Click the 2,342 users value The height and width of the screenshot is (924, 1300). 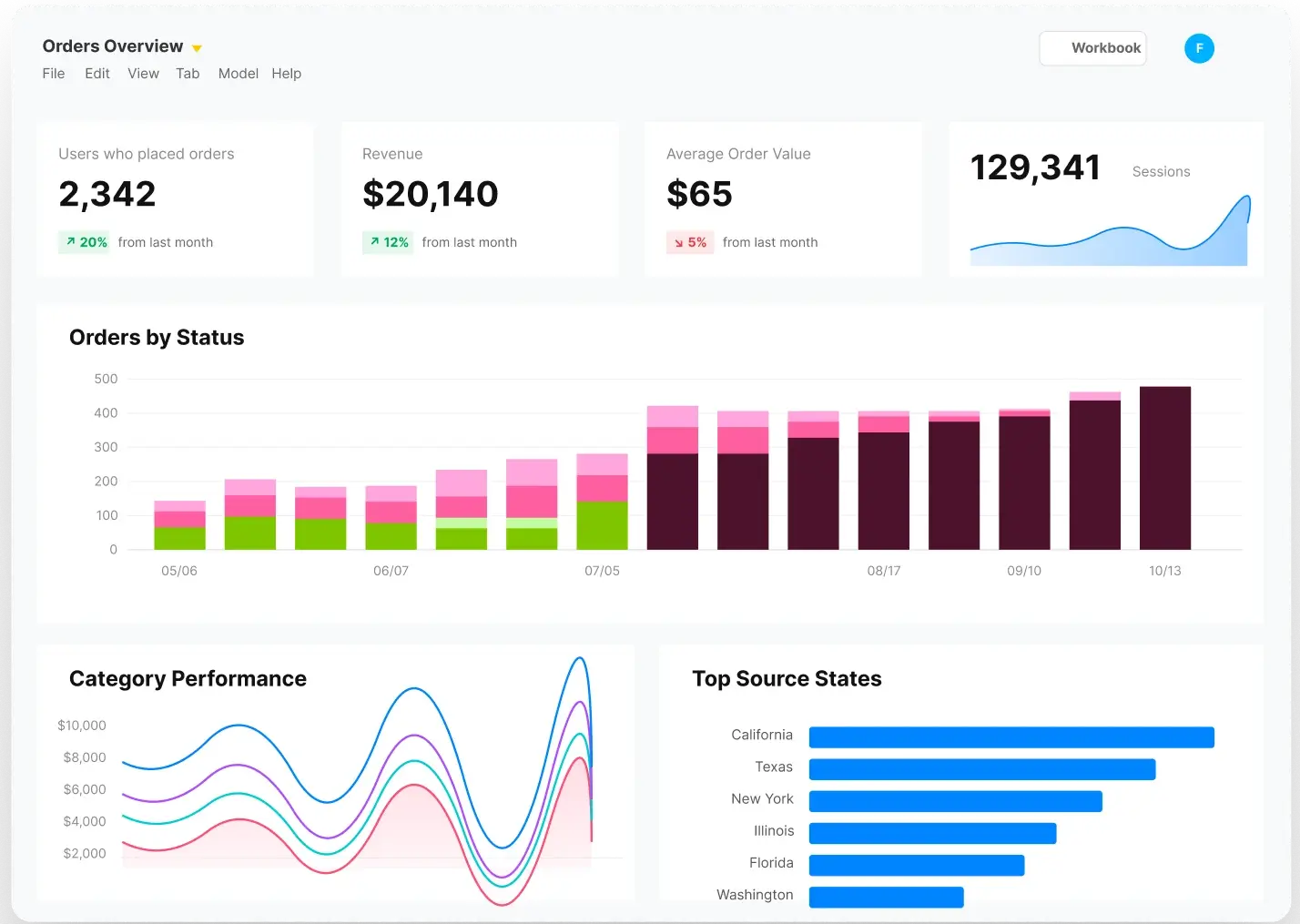point(107,194)
